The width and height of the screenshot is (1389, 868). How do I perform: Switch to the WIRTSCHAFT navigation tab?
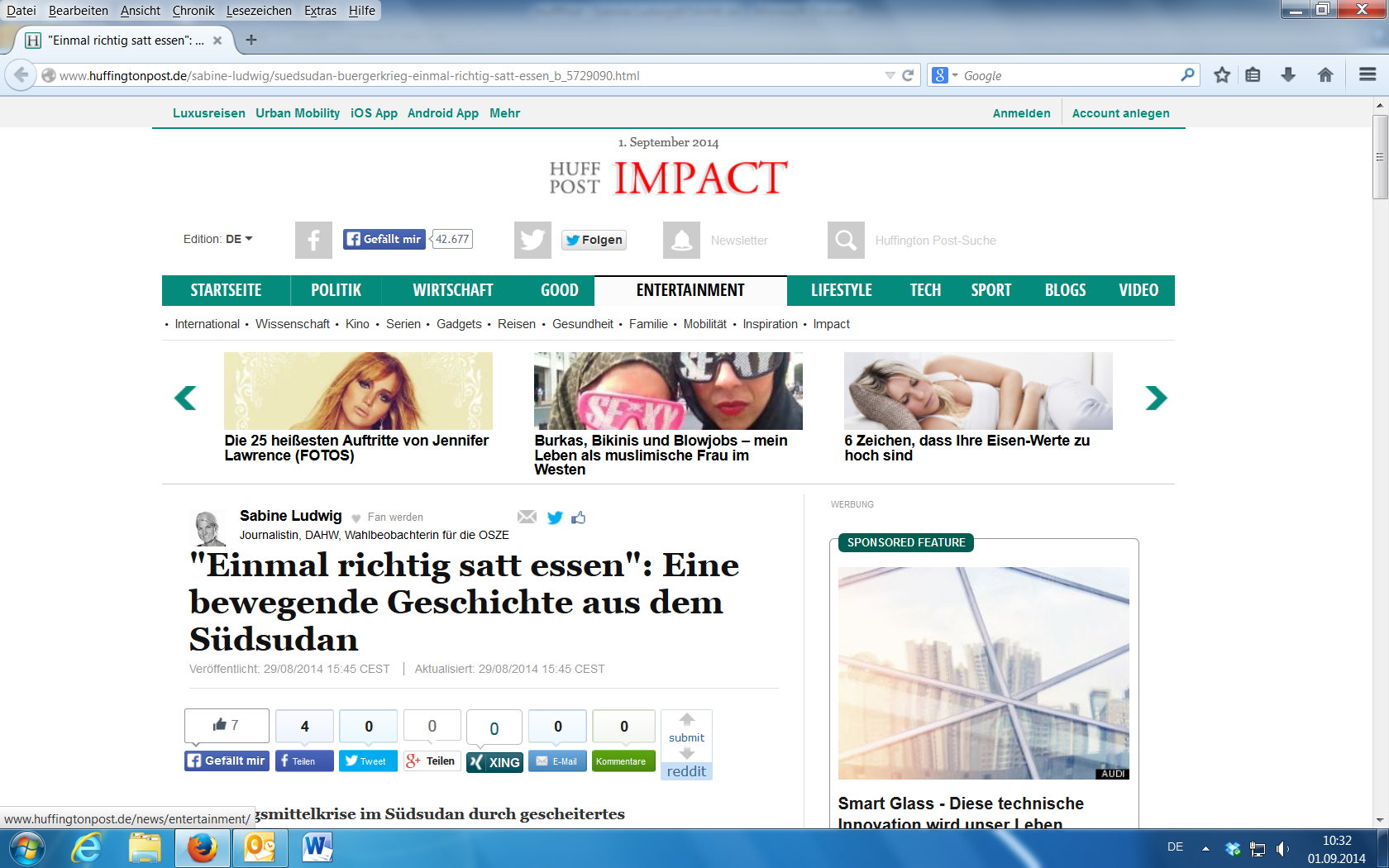[452, 290]
